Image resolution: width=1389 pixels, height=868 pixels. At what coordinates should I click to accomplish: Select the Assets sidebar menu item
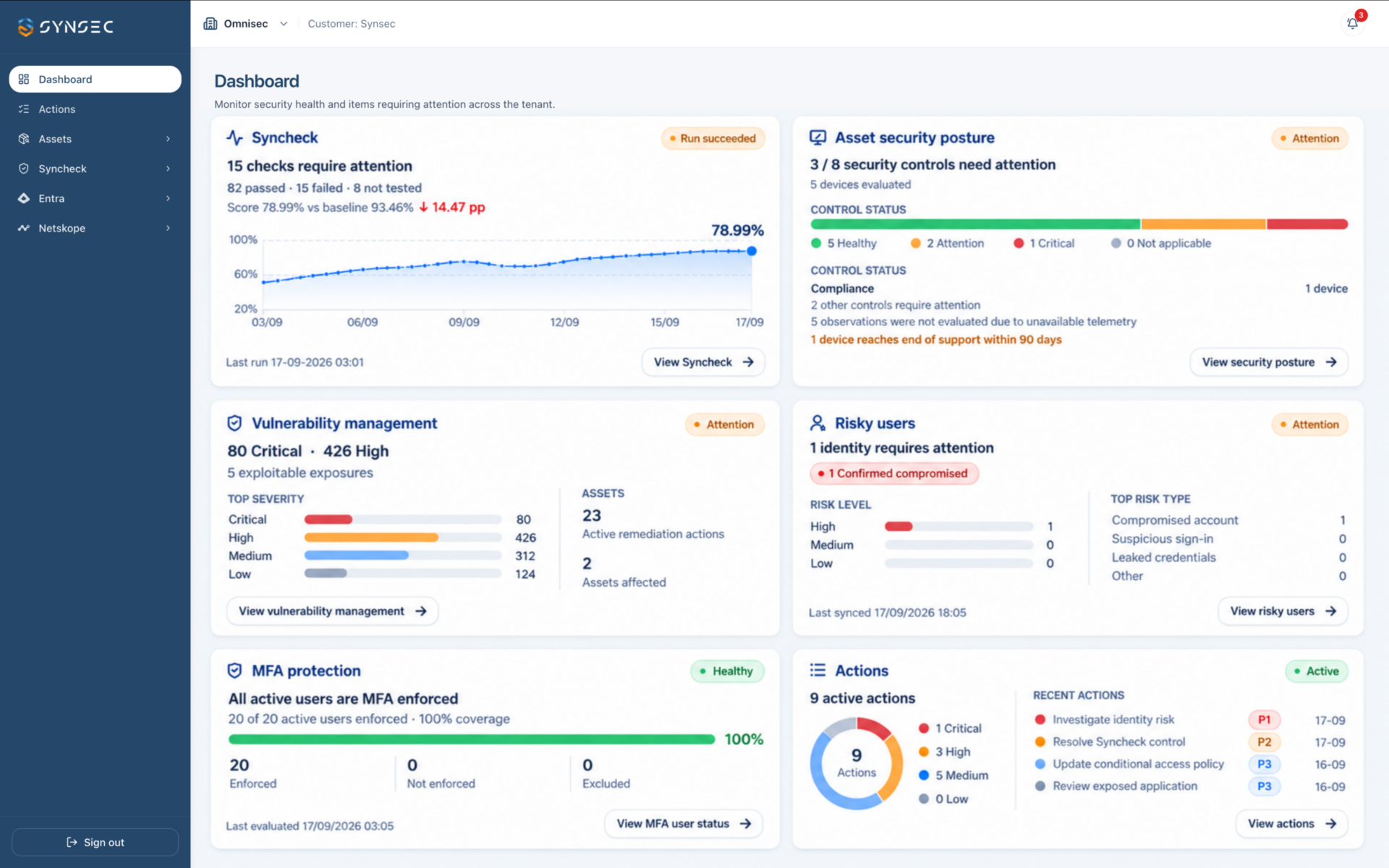point(95,139)
